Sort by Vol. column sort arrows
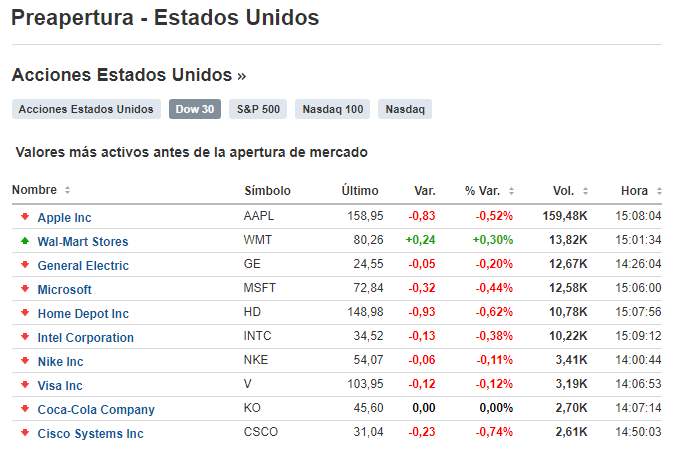This screenshot has width=673, height=450. 584,190
